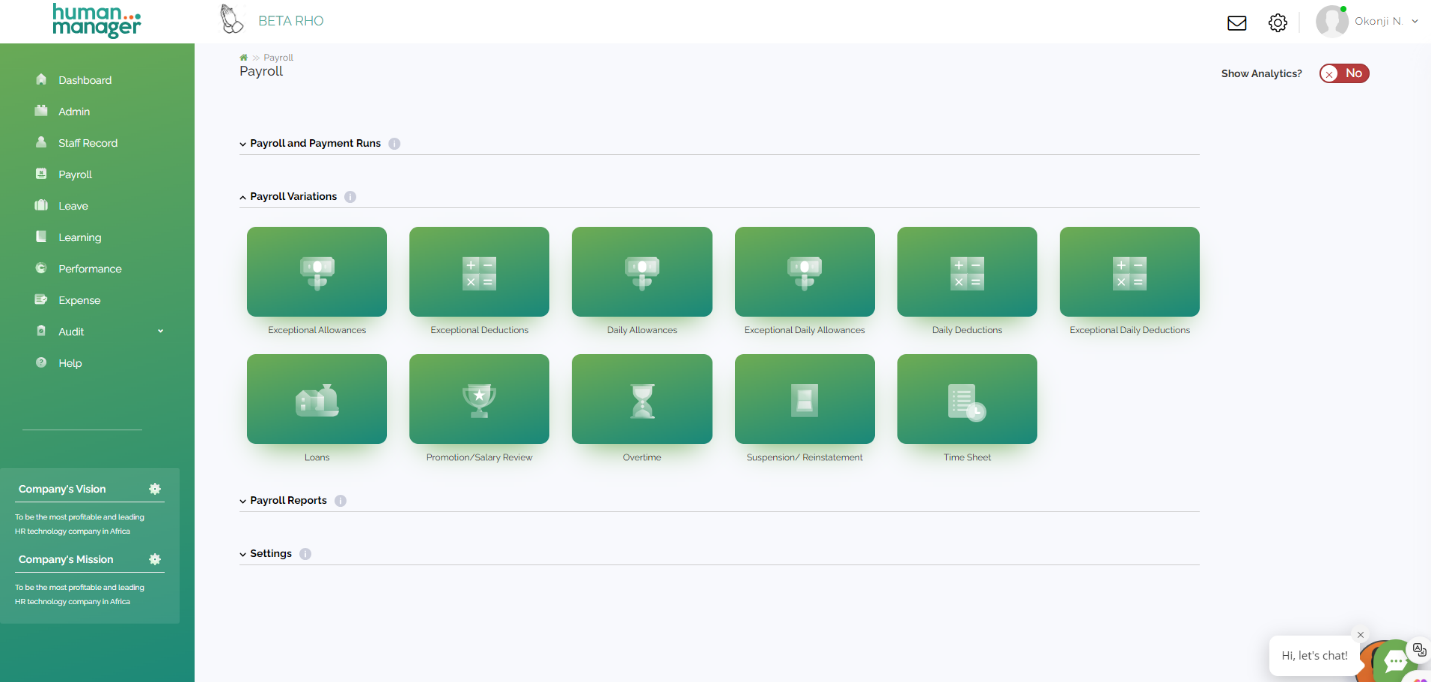Image resolution: width=1431 pixels, height=682 pixels.
Task: Collapse the Payroll Variations section
Action: tap(293, 197)
